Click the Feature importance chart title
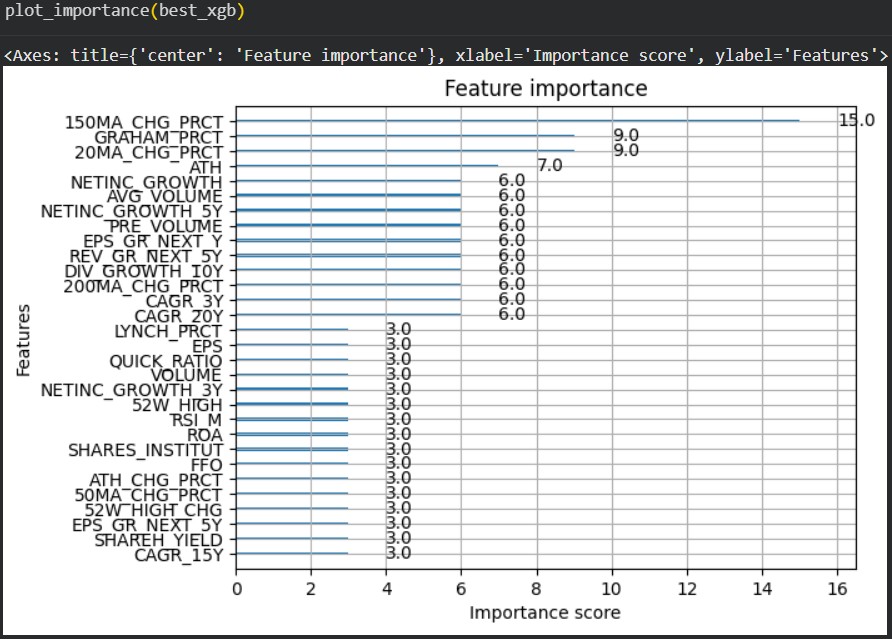The image size is (892, 639). 545,89
